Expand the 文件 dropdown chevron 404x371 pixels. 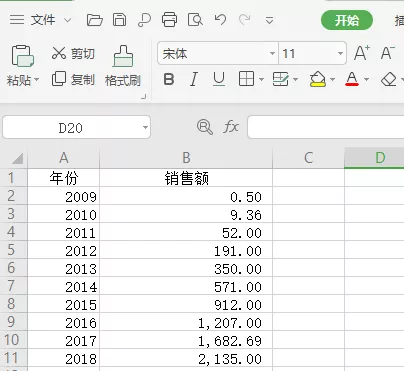tap(68, 20)
